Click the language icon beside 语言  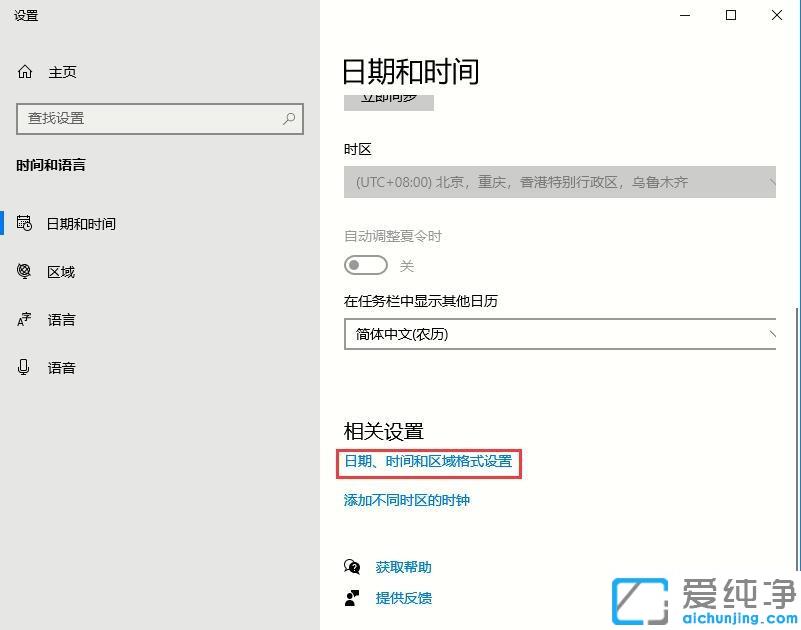tap(24, 319)
